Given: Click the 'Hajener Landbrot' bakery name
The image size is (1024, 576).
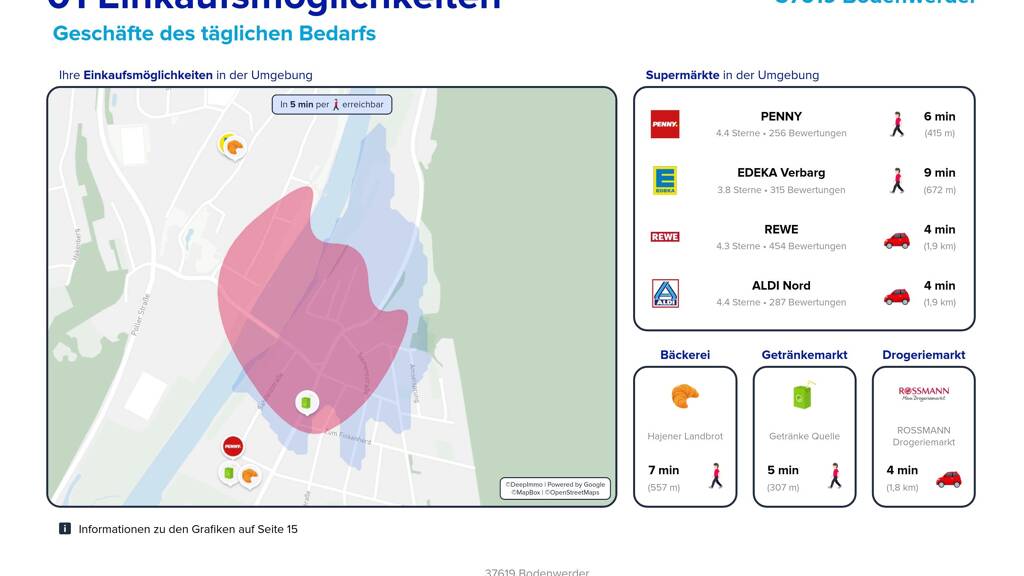Looking at the screenshot, I should 685,436.
